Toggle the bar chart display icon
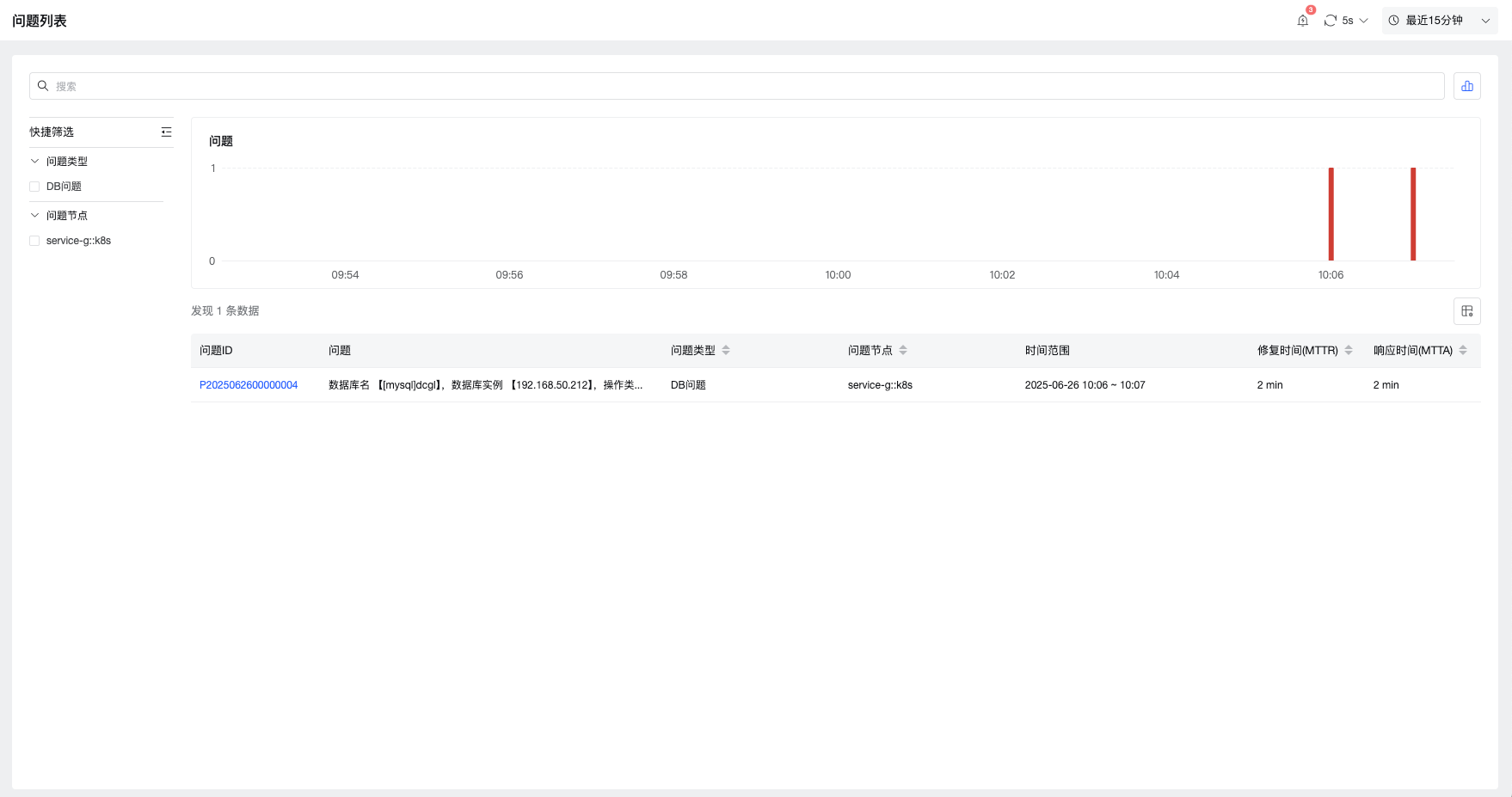Image resolution: width=1512 pixels, height=797 pixels. click(x=1466, y=86)
